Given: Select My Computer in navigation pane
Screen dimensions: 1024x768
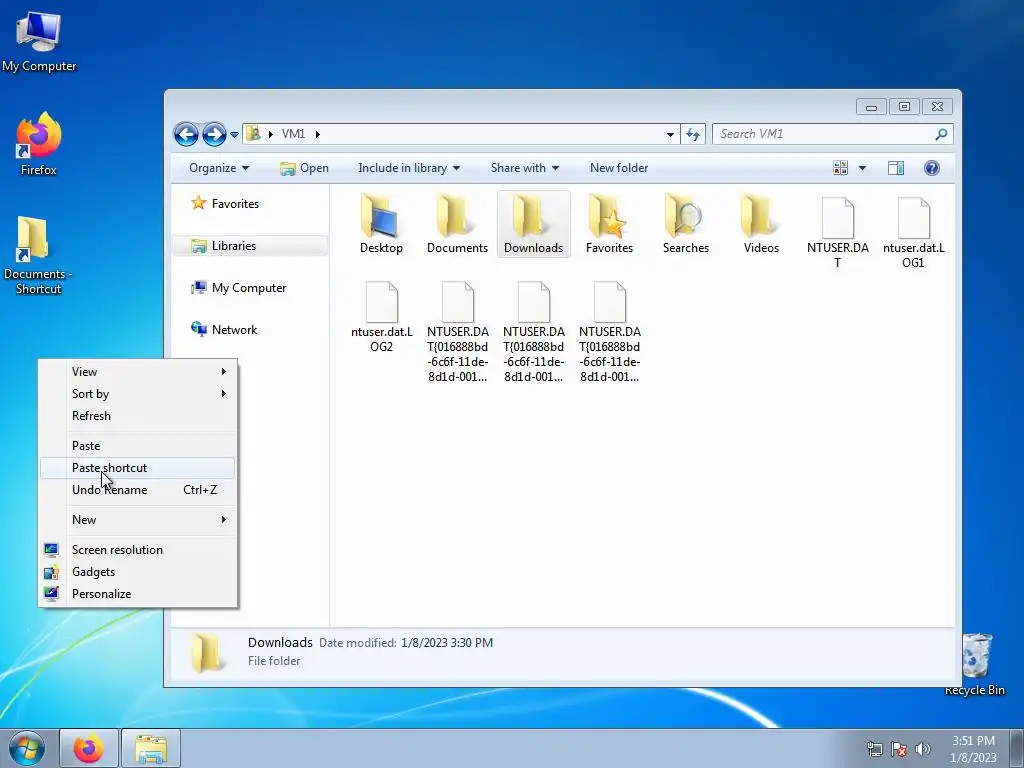Looking at the screenshot, I should (x=238, y=288).
